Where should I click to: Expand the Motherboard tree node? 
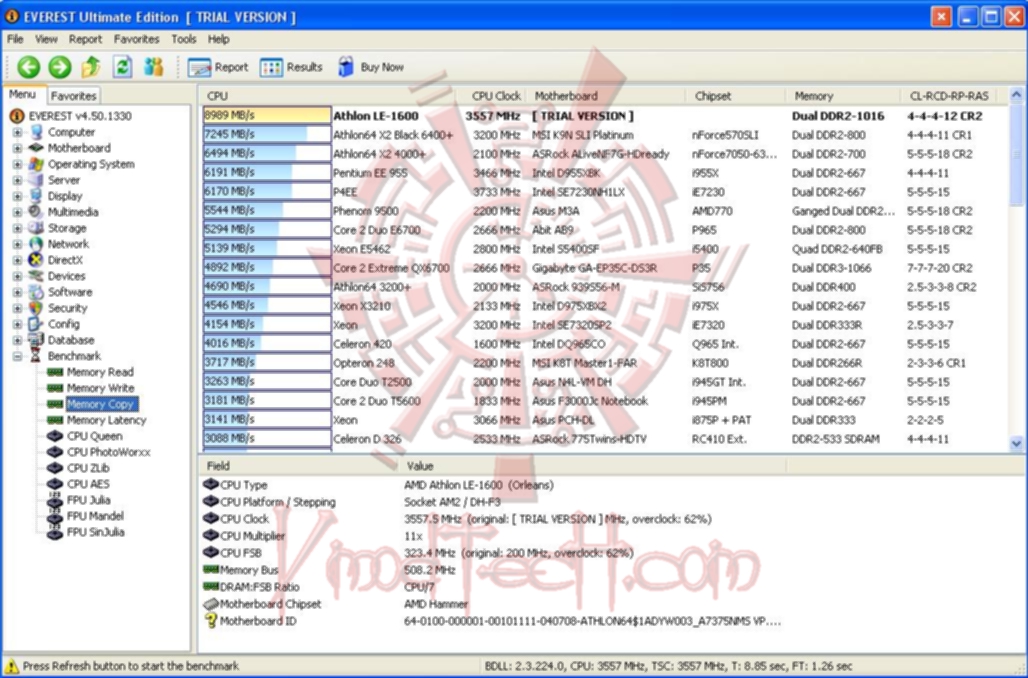[18, 148]
